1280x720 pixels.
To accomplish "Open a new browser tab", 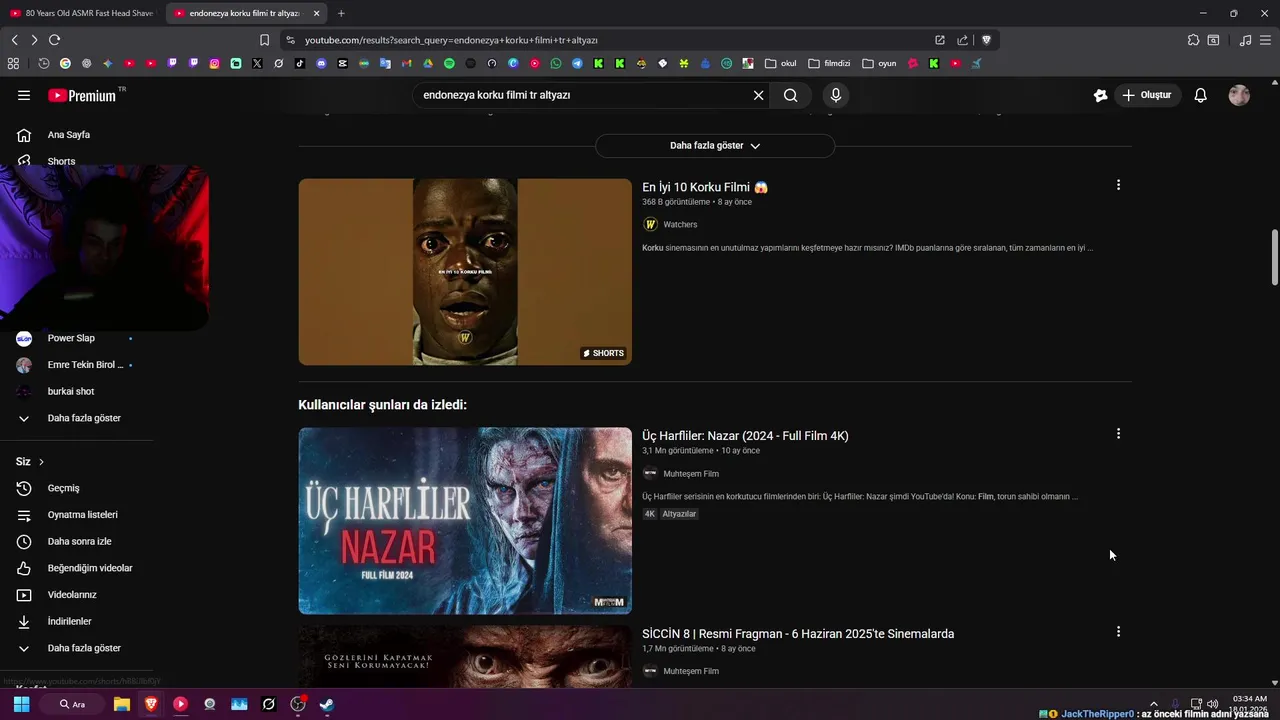I will [341, 13].
